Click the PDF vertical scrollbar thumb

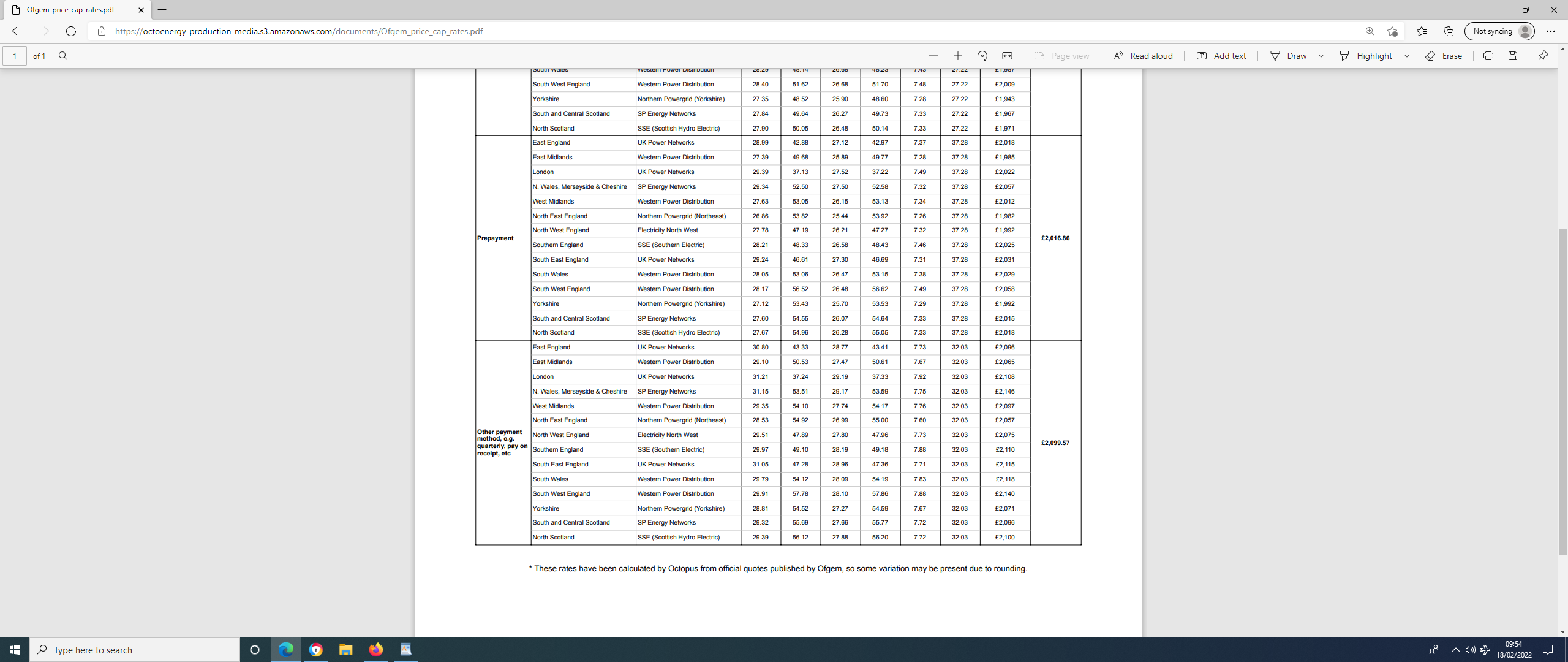(1562, 392)
